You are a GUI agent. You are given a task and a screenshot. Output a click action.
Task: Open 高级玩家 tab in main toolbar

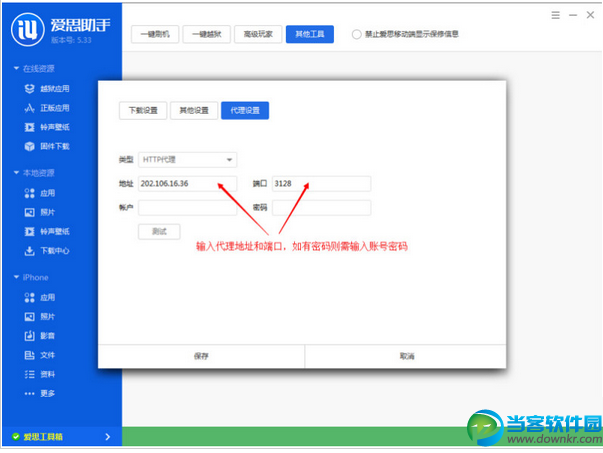click(258, 34)
